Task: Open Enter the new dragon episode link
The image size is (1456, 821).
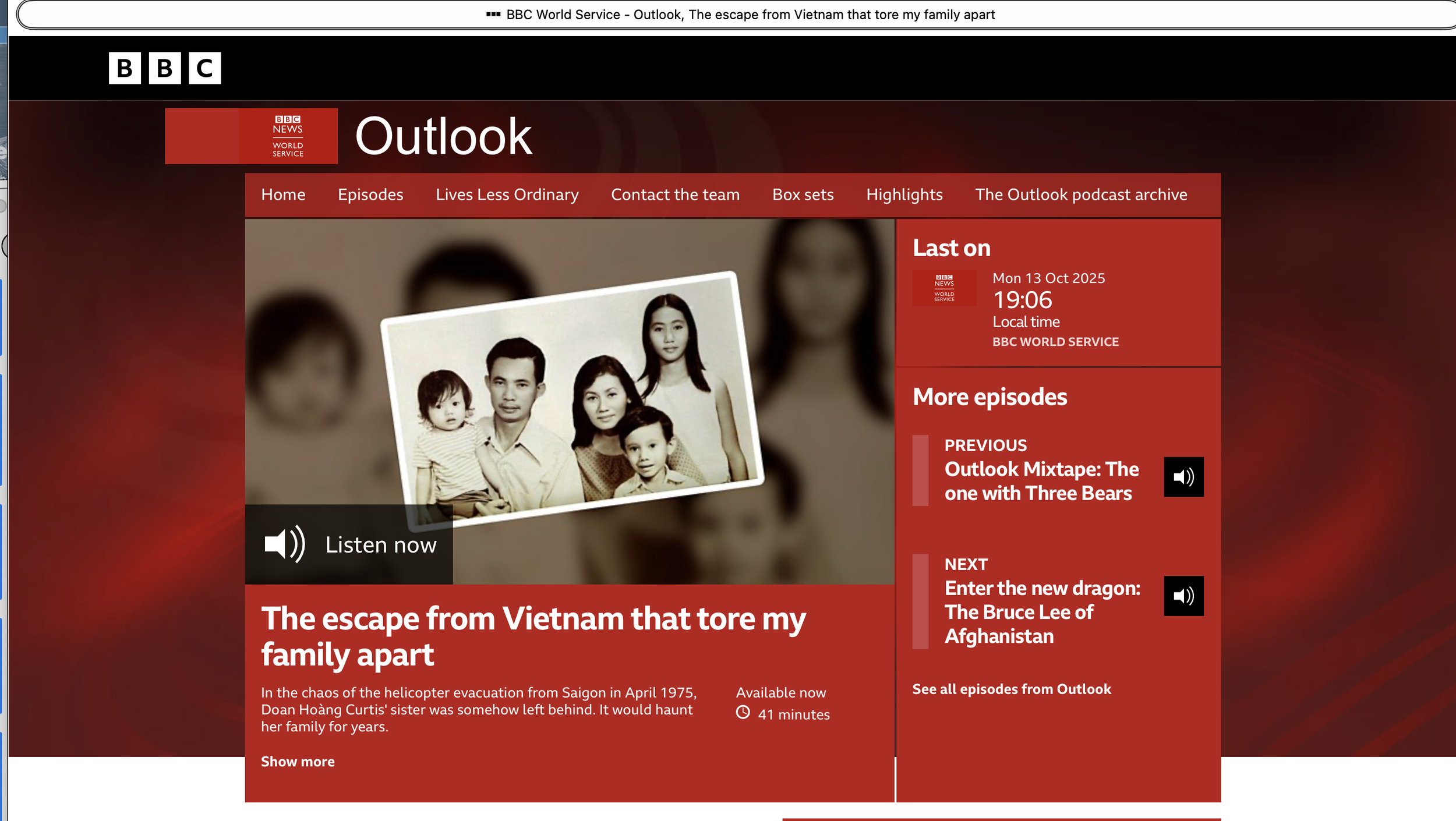Action: point(1042,612)
